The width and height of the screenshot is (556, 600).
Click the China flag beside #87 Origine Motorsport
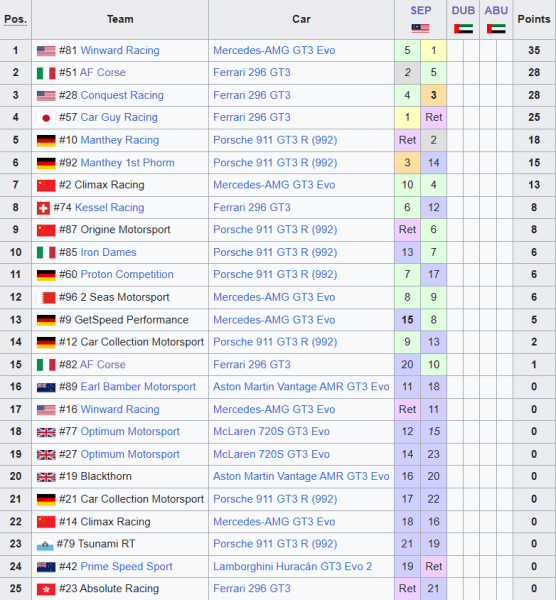pyautogui.click(x=46, y=230)
